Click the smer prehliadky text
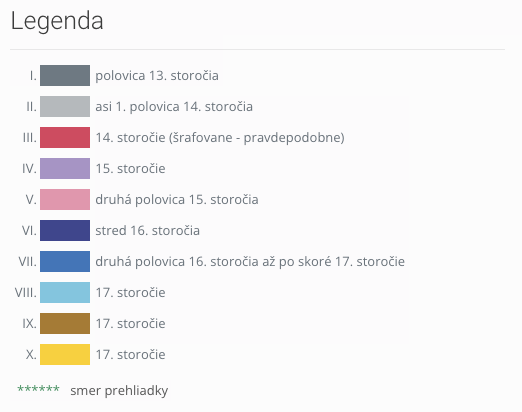The image size is (522, 412). click(x=119, y=391)
